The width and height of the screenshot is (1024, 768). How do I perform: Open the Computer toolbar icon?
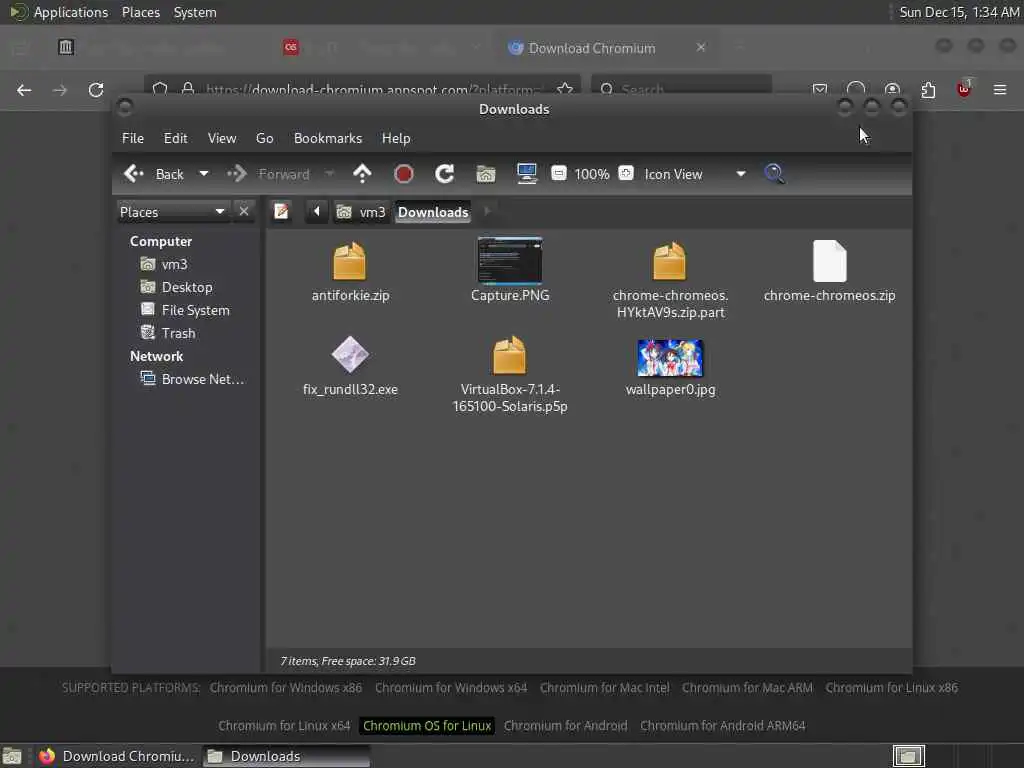coord(527,174)
